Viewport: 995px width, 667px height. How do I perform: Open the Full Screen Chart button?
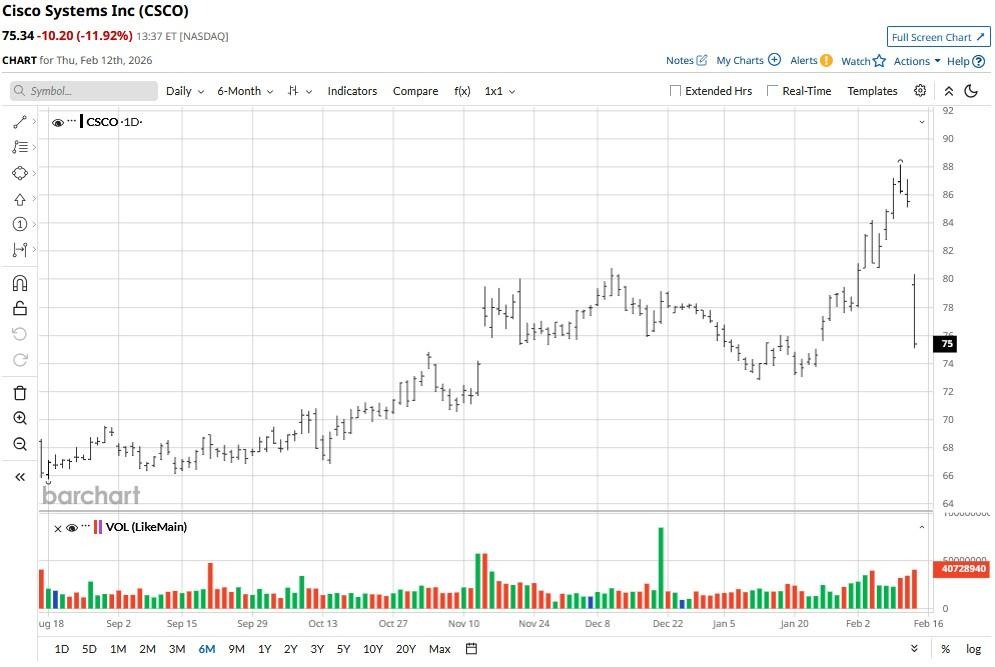(x=938, y=37)
